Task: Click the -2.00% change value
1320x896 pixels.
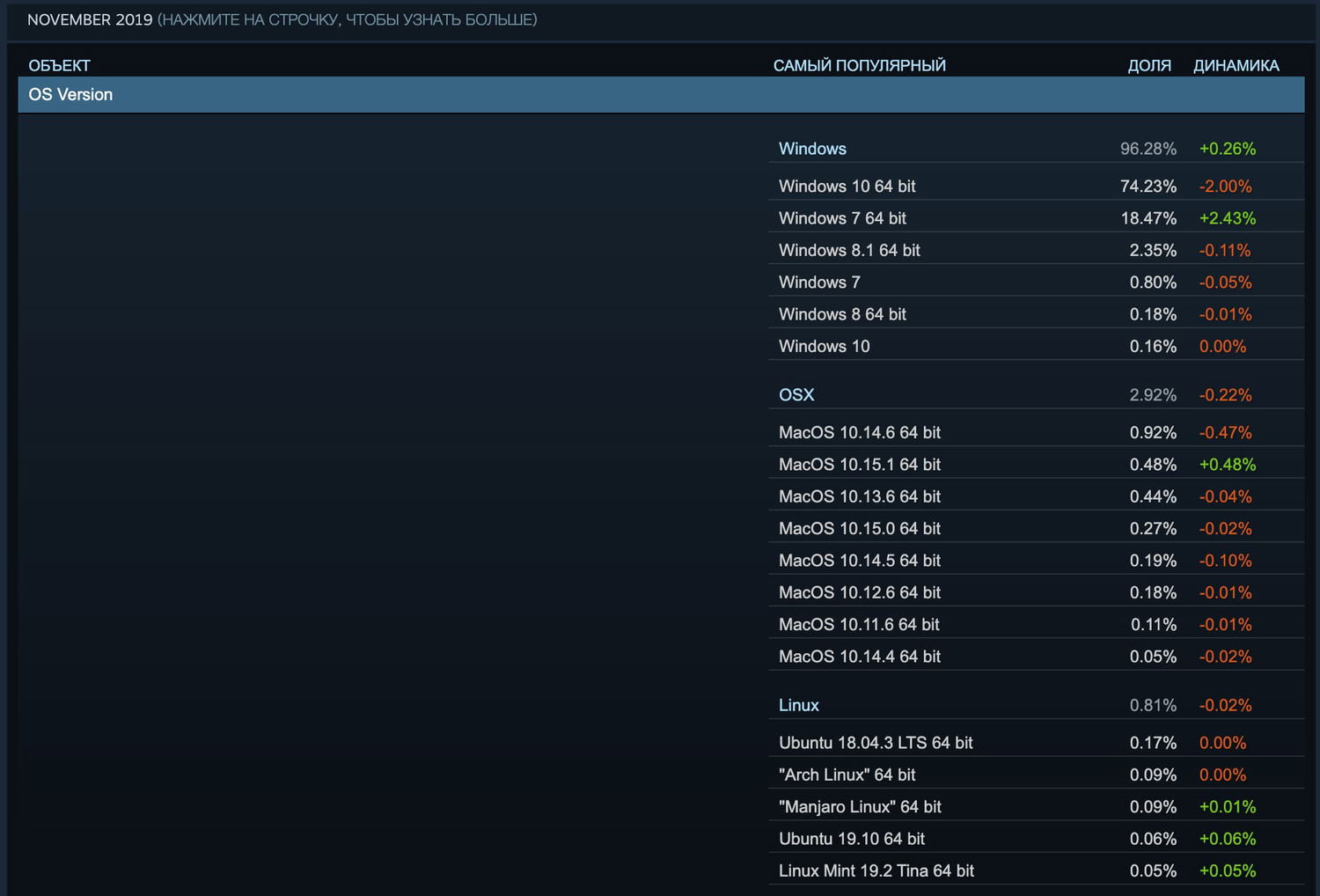Action: coord(1226,187)
